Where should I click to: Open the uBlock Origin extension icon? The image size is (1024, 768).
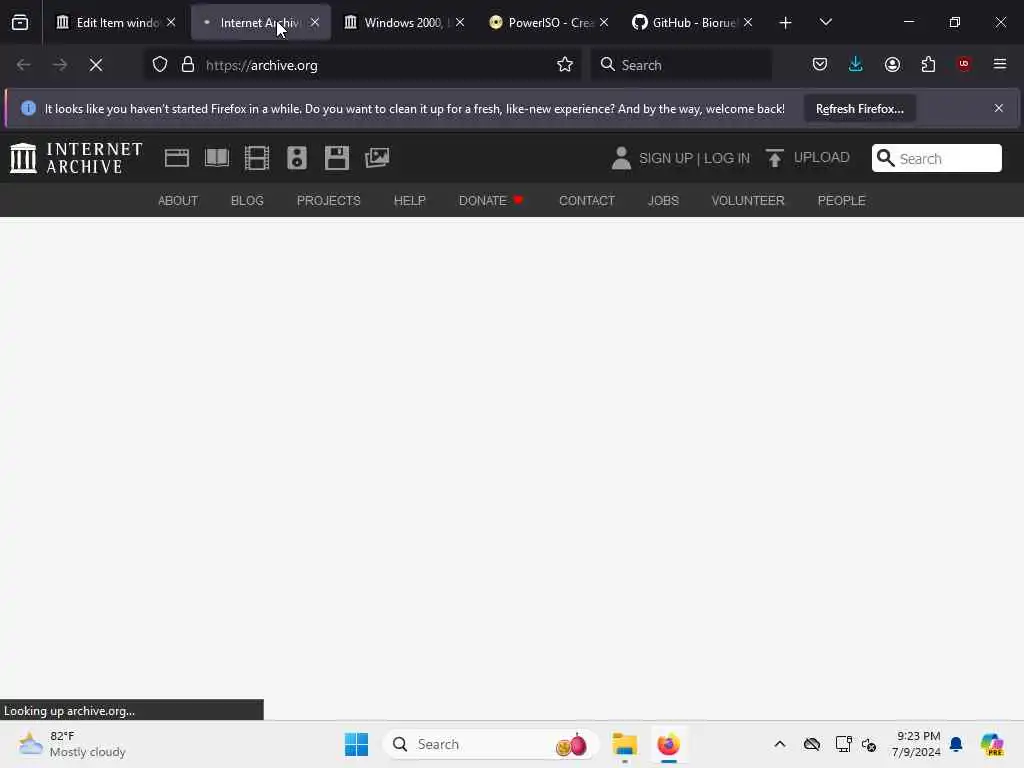click(964, 64)
